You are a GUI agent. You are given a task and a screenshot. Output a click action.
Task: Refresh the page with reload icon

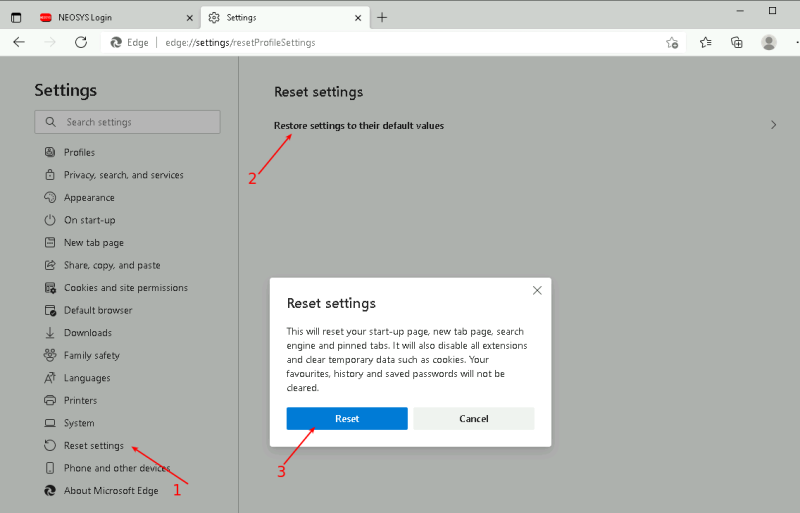click(81, 42)
